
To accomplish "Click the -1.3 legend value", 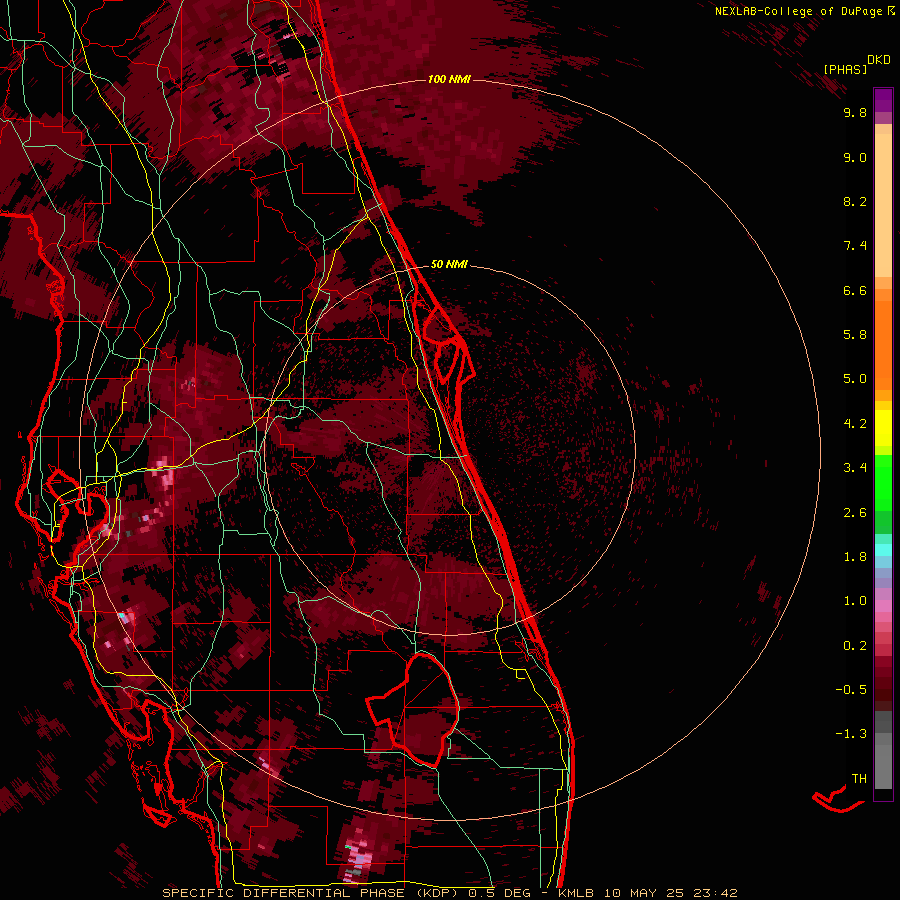I will click(851, 734).
